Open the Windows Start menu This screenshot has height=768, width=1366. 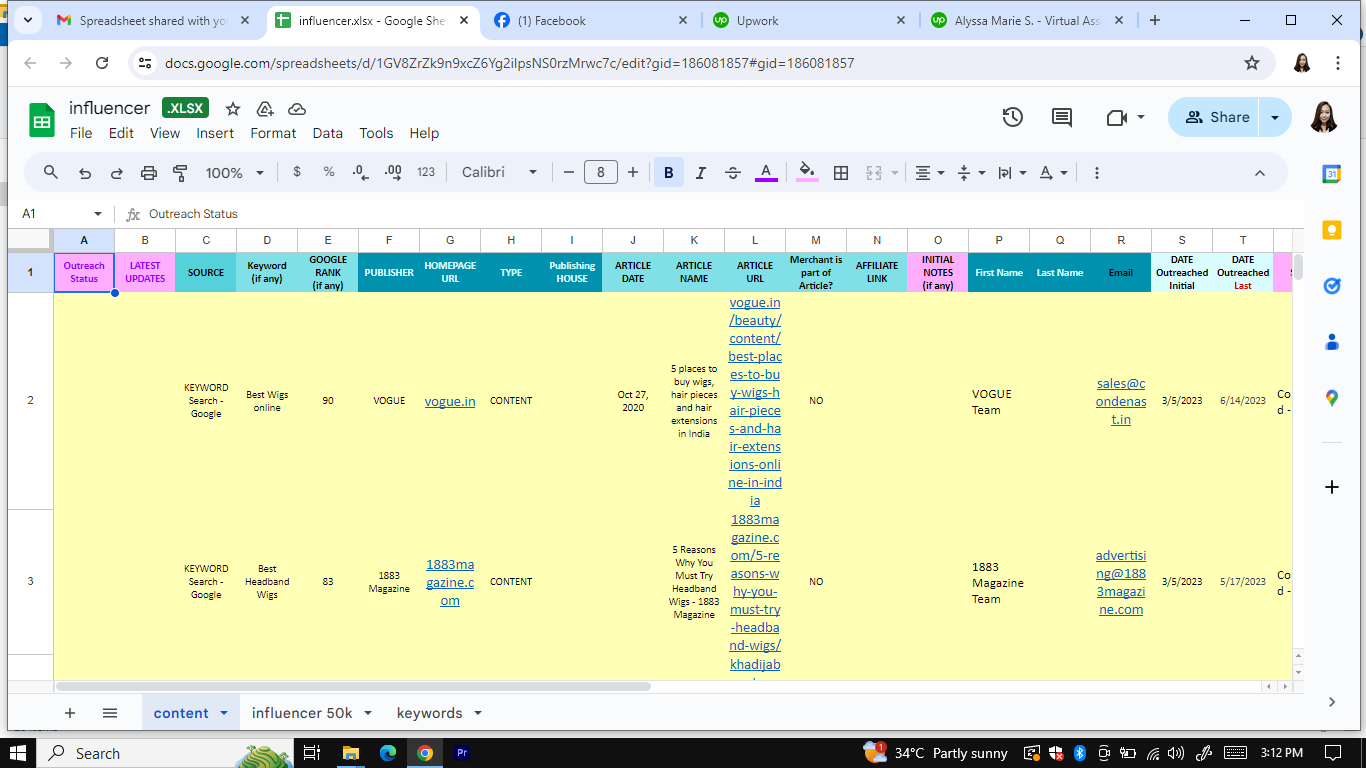[x=19, y=753]
